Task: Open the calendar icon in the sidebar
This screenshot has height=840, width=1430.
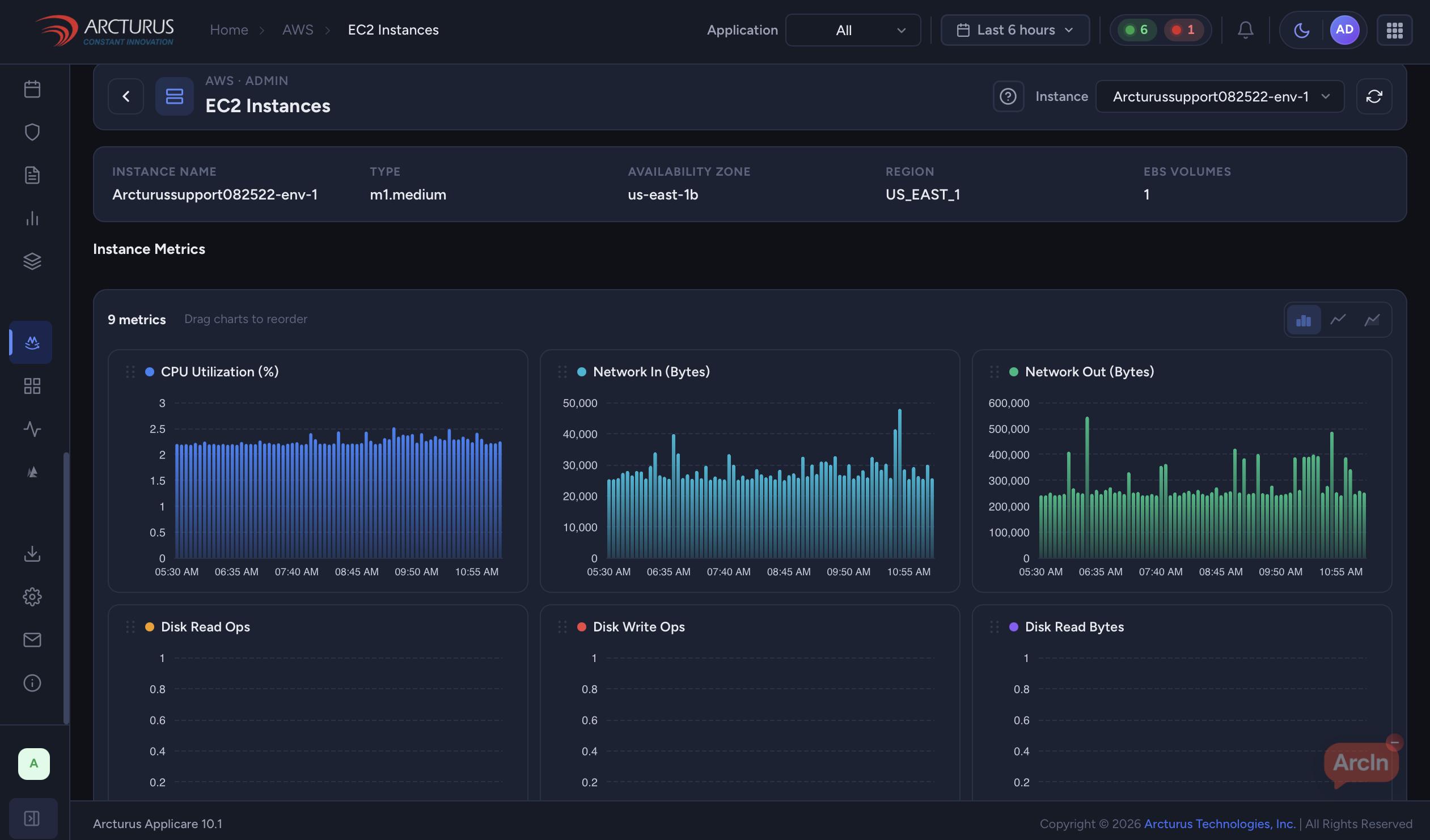Action: point(32,89)
